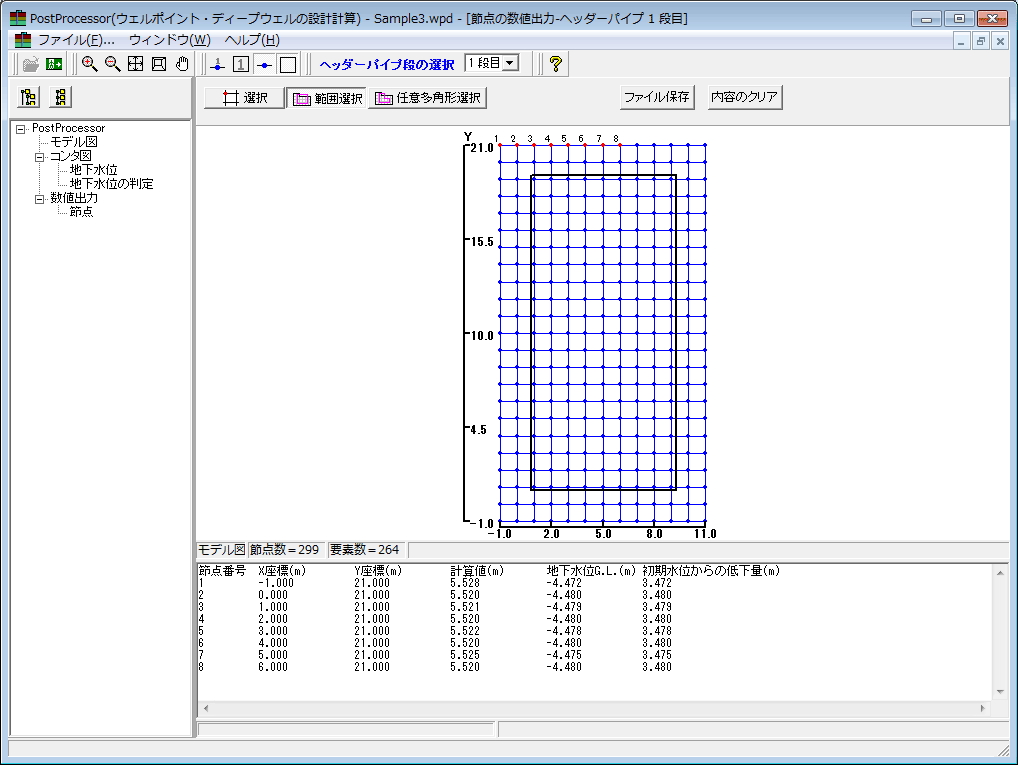Click the 内容のクリア button
Screen dimensions: 1018x765
[744, 98]
